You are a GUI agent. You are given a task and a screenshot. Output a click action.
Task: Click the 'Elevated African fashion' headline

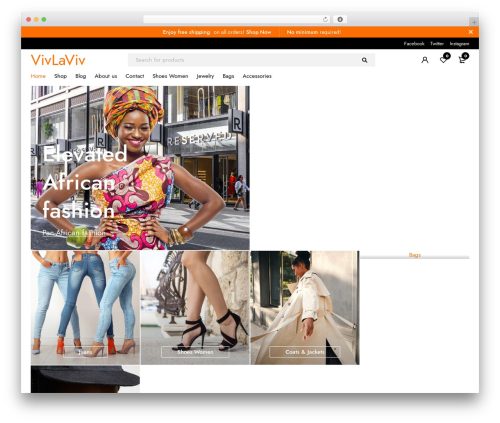pyautogui.click(x=85, y=182)
